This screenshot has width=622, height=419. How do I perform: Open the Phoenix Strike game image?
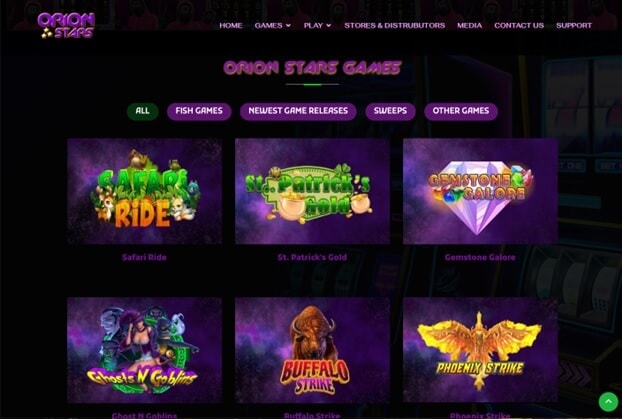480,350
